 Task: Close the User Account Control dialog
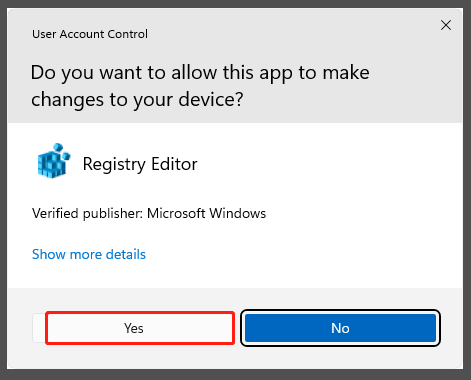tap(446, 25)
